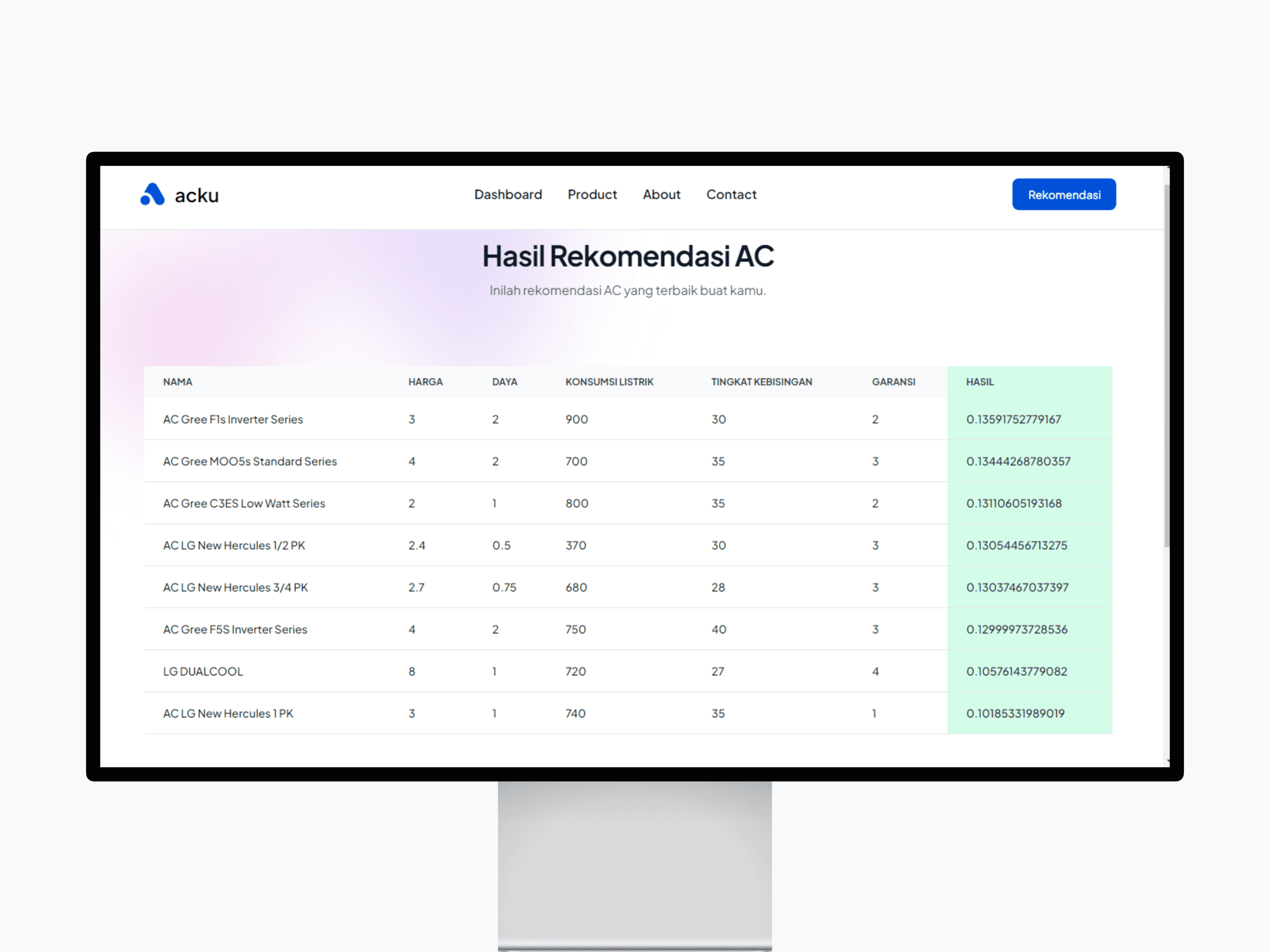The width and height of the screenshot is (1270, 952).
Task: Click the 750 electricity consumption cell
Action: click(x=575, y=629)
